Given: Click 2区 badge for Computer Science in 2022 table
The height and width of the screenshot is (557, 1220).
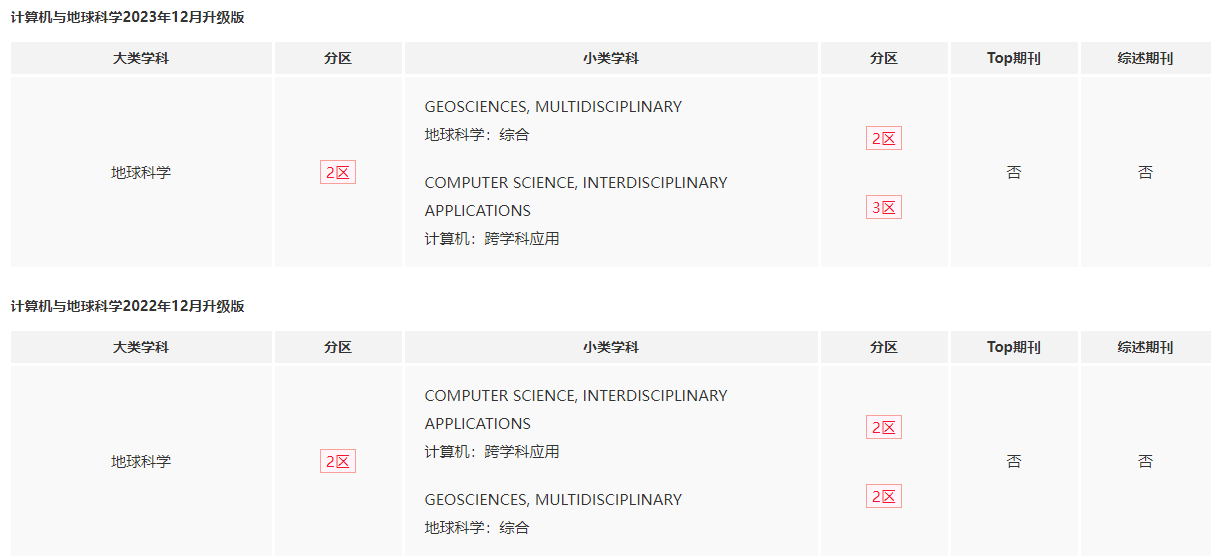Looking at the screenshot, I should (x=884, y=427).
